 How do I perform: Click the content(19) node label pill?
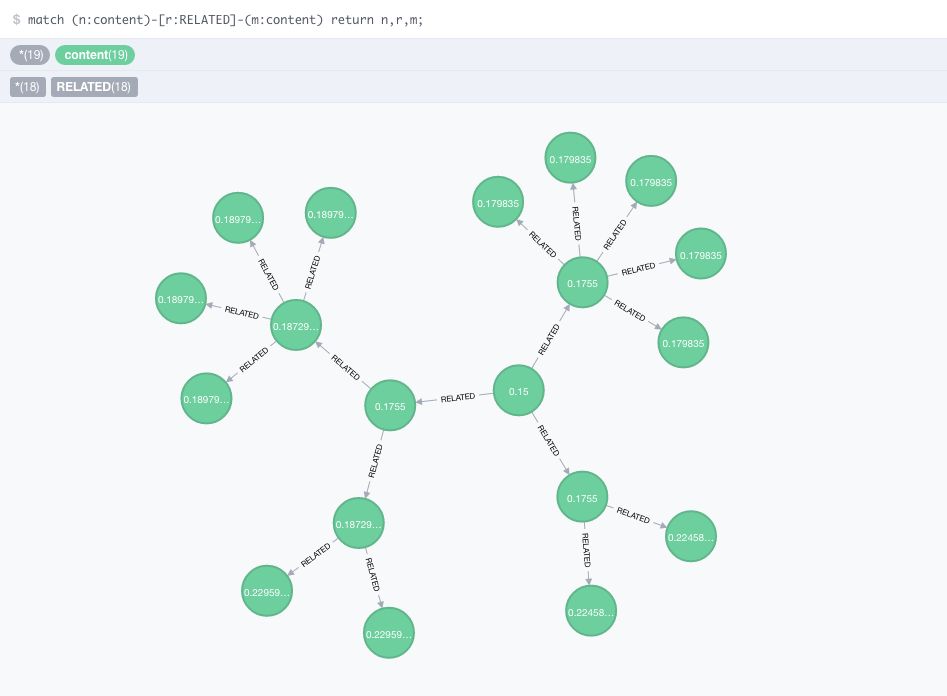pyautogui.click(x=95, y=55)
